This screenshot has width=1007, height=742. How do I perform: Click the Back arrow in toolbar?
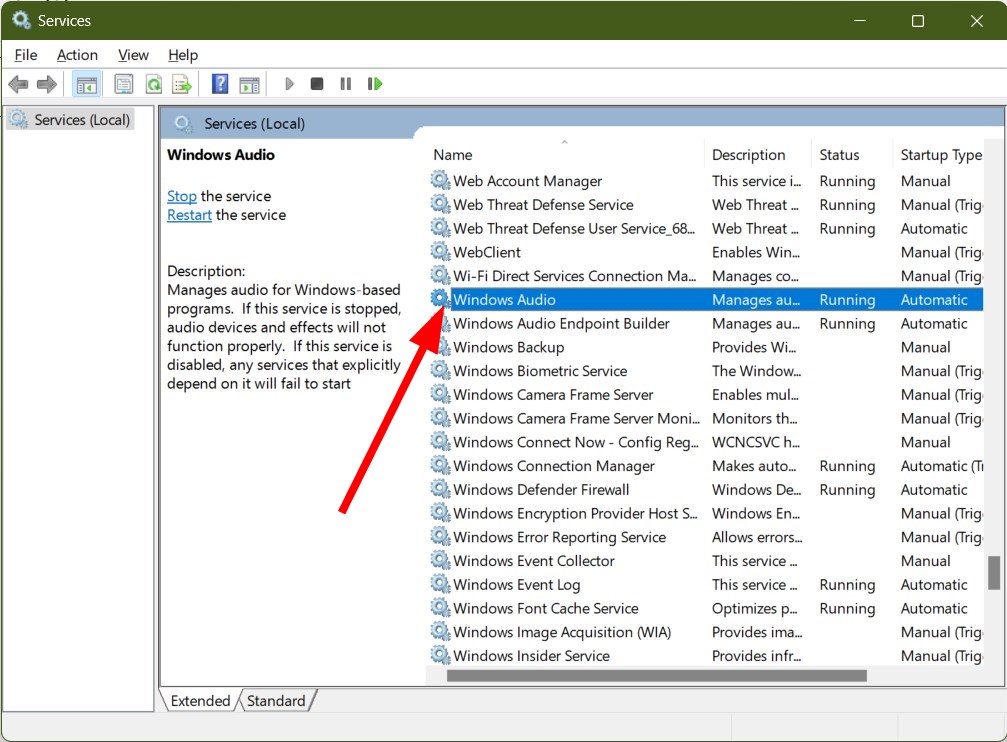(x=18, y=84)
